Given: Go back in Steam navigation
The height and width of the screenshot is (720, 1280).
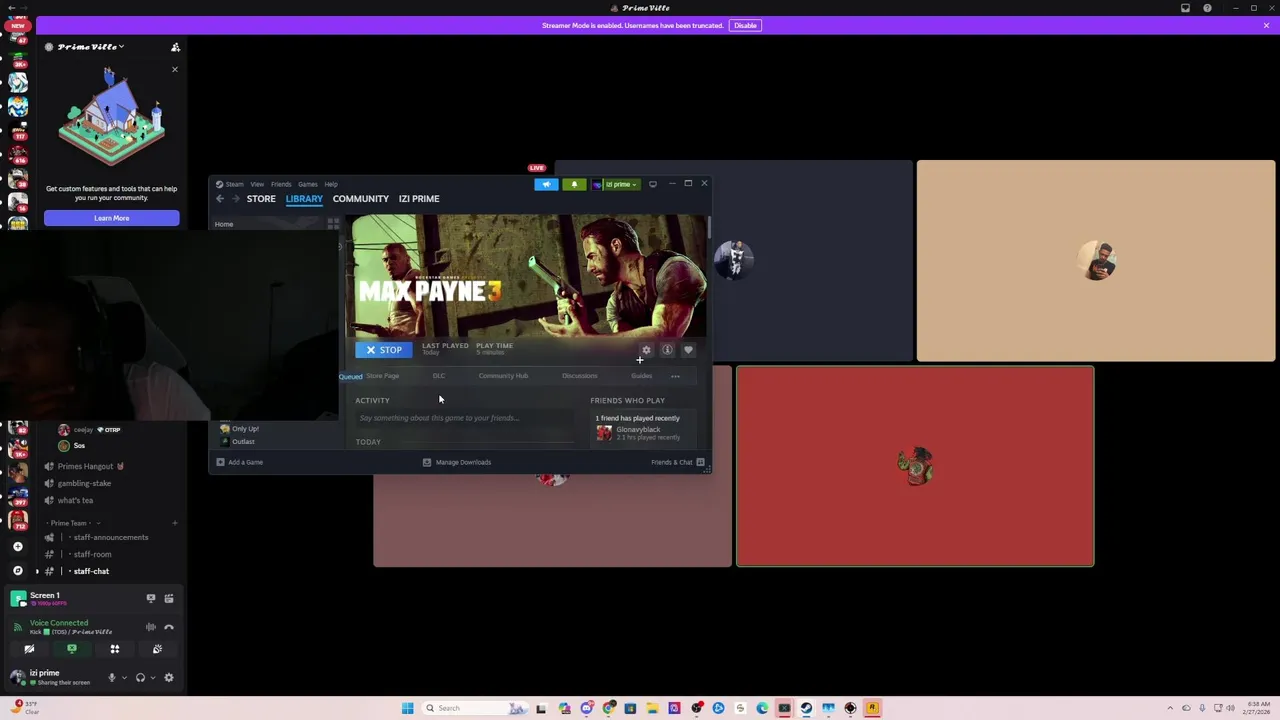Looking at the screenshot, I should [220, 199].
